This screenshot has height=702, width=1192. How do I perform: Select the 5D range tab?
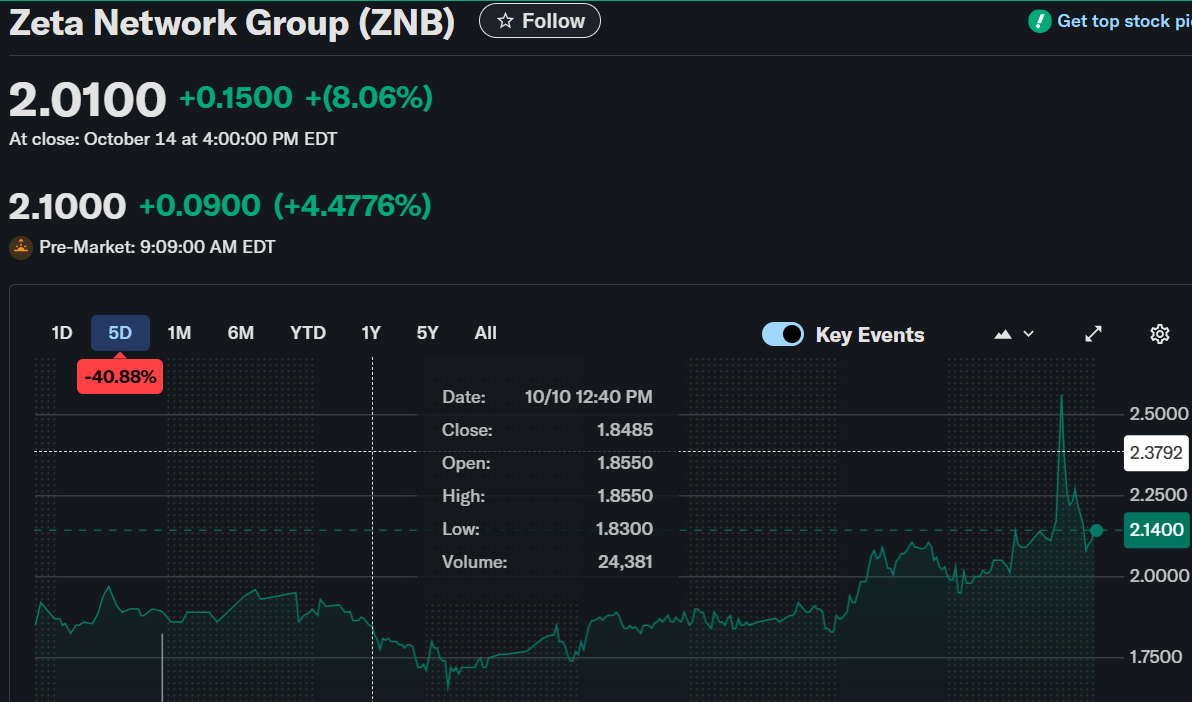pyautogui.click(x=120, y=333)
